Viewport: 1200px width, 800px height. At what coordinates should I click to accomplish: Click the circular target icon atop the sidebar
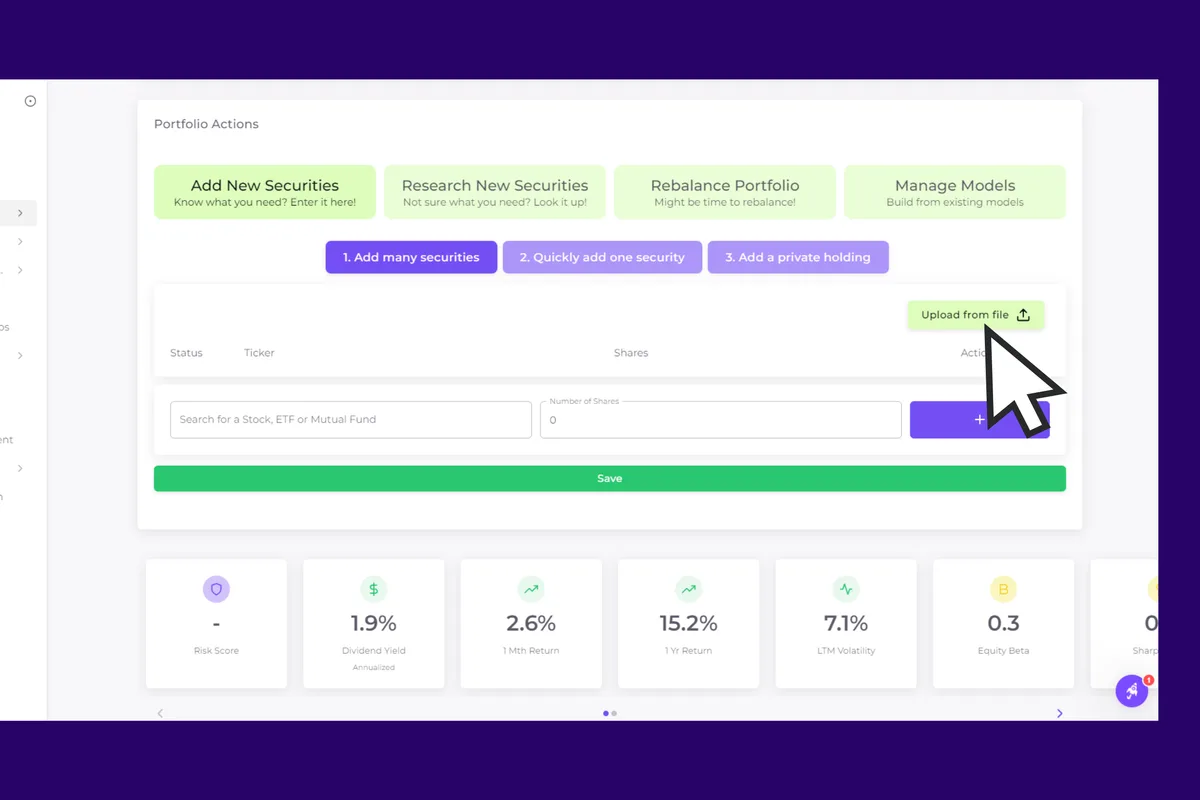point(30,100)
